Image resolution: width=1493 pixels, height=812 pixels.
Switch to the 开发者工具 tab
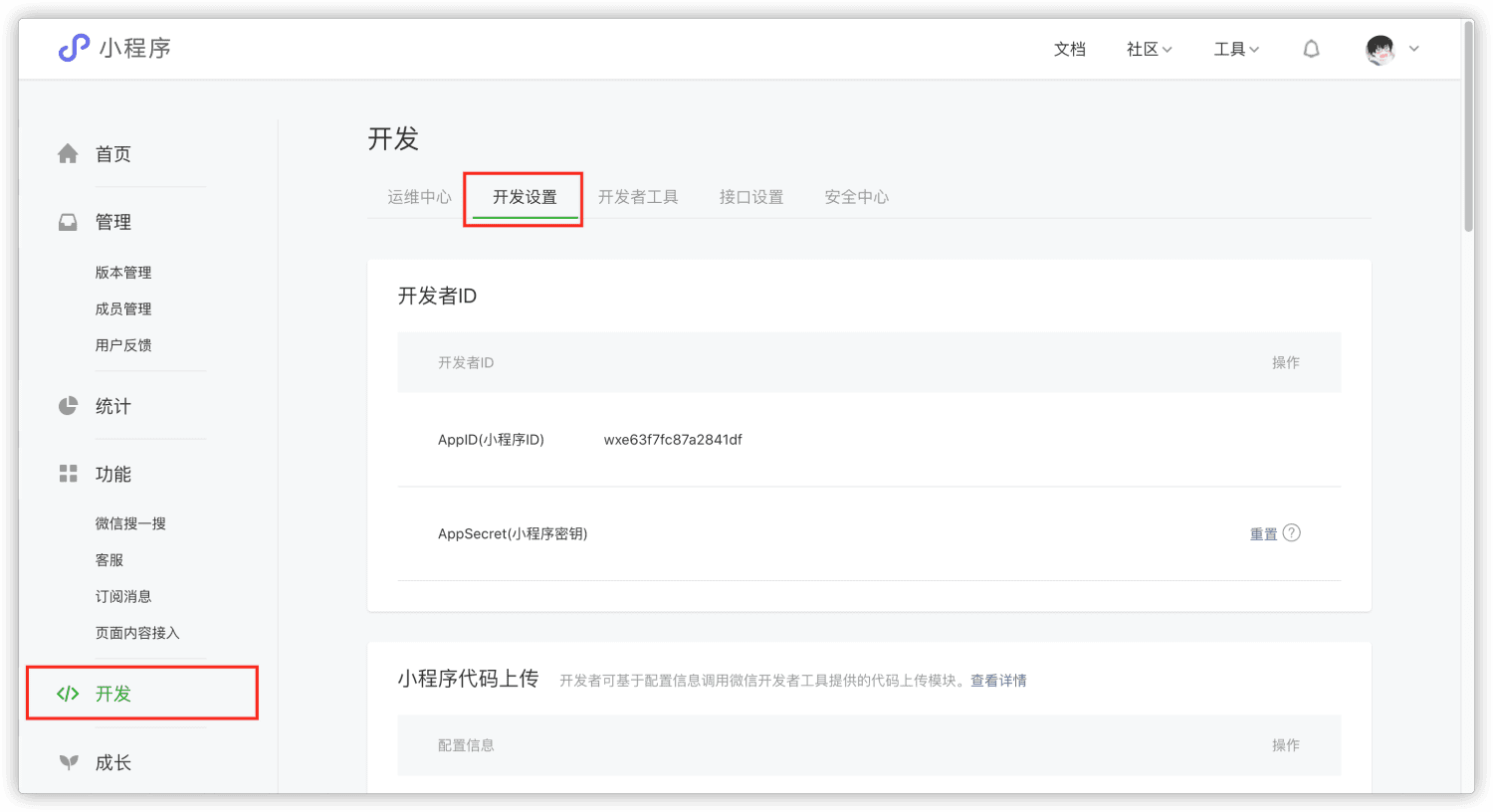638,197
